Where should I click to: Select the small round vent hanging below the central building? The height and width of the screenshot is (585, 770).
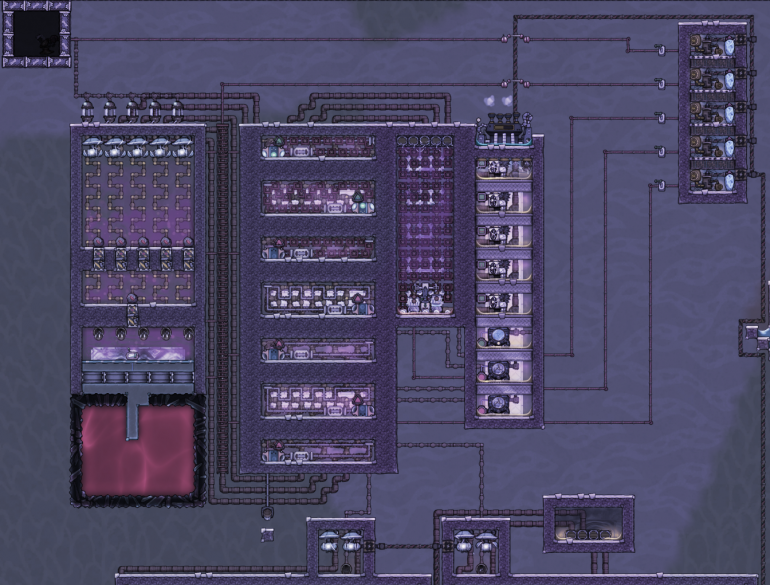[x=267, y=513]
